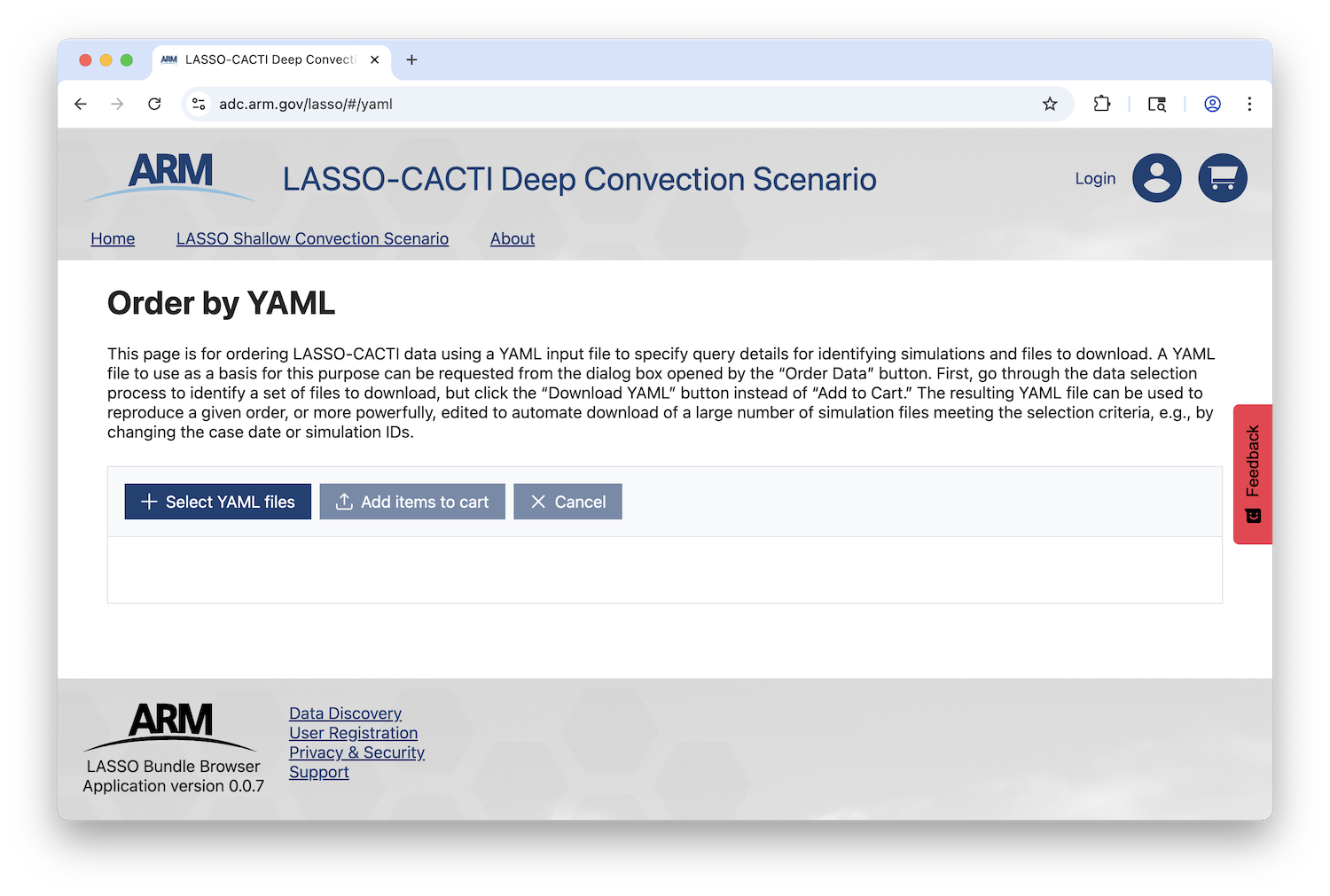Viewport: 1330px width, 896px height.
Task: Click the reload page icon
Action: [x=154, y=104]
